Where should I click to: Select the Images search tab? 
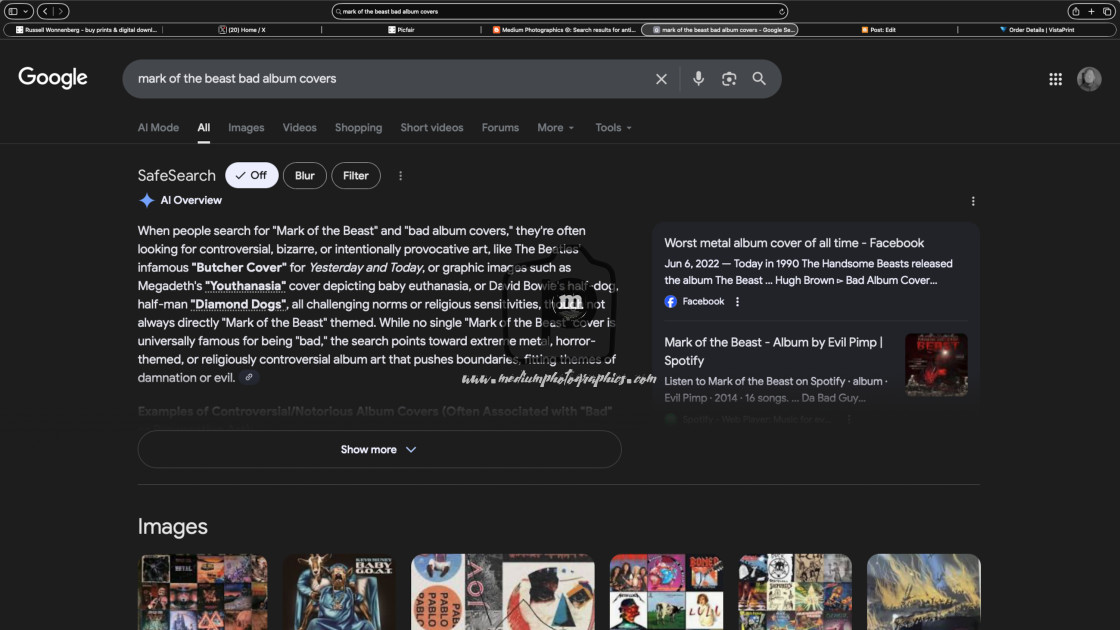[x=246, y=128]
